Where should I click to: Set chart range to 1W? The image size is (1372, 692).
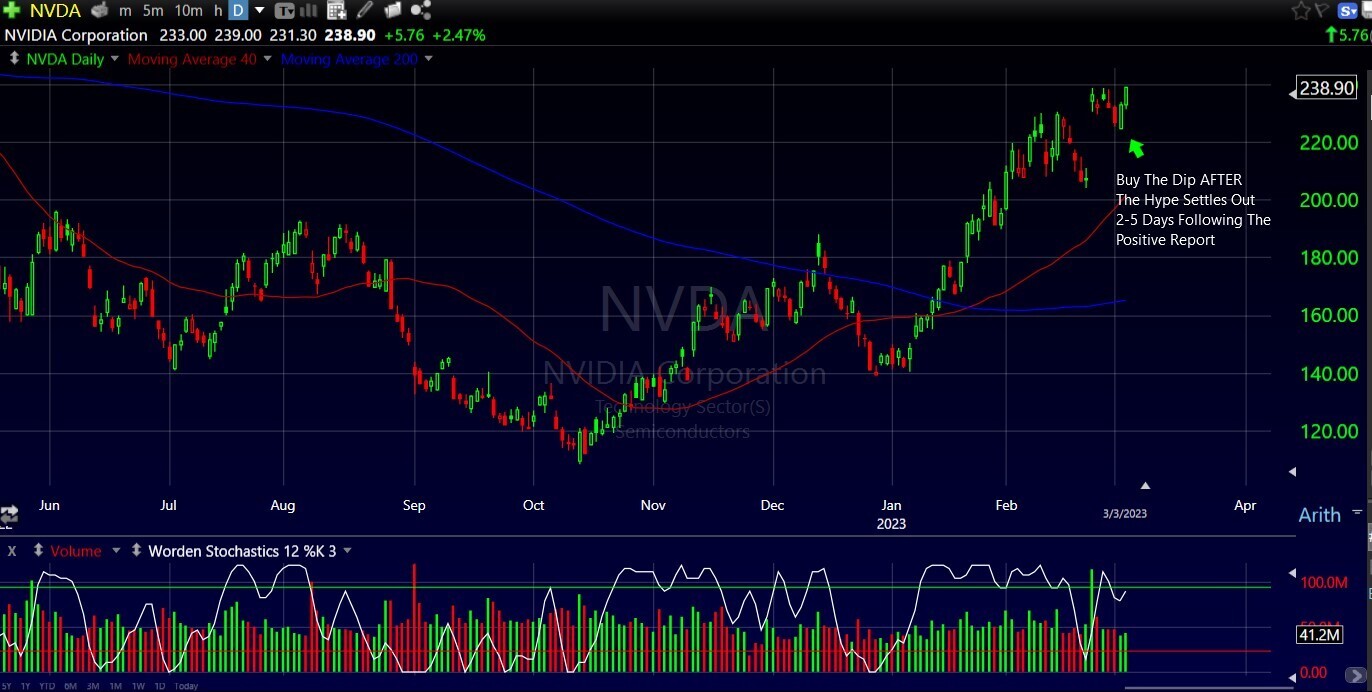139,686
